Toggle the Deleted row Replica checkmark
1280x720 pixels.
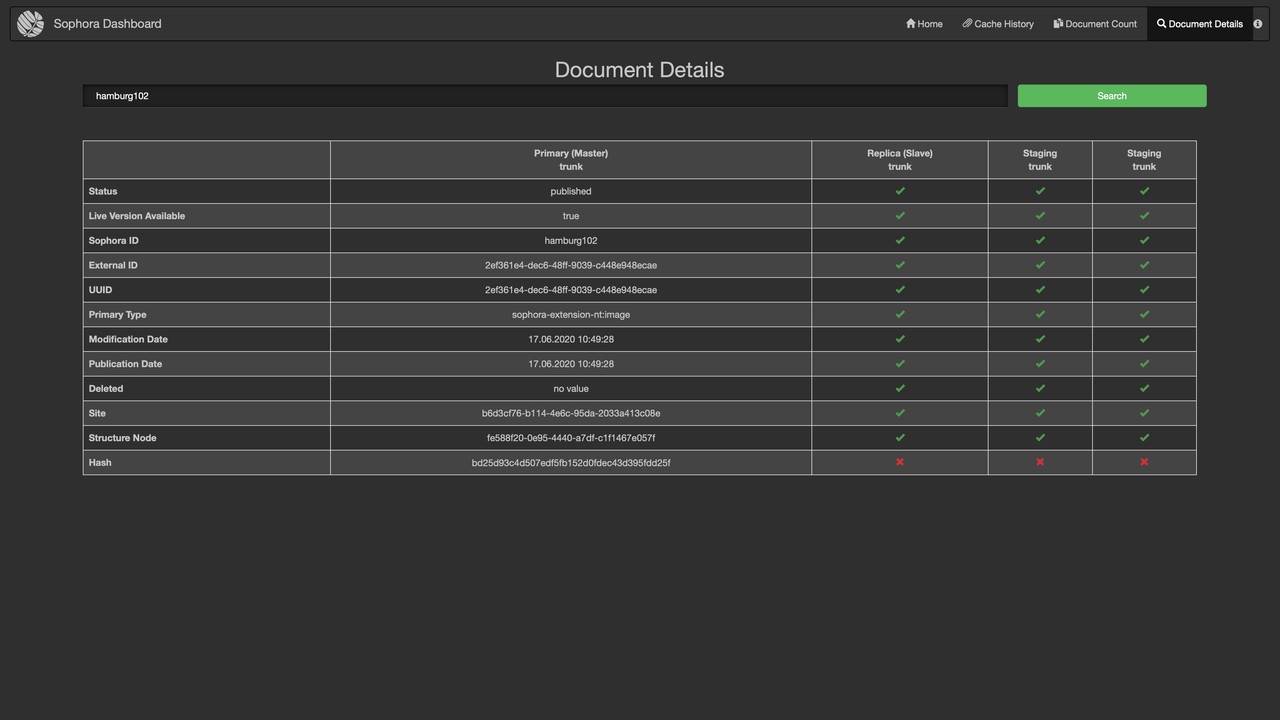(x=899, y=387)
